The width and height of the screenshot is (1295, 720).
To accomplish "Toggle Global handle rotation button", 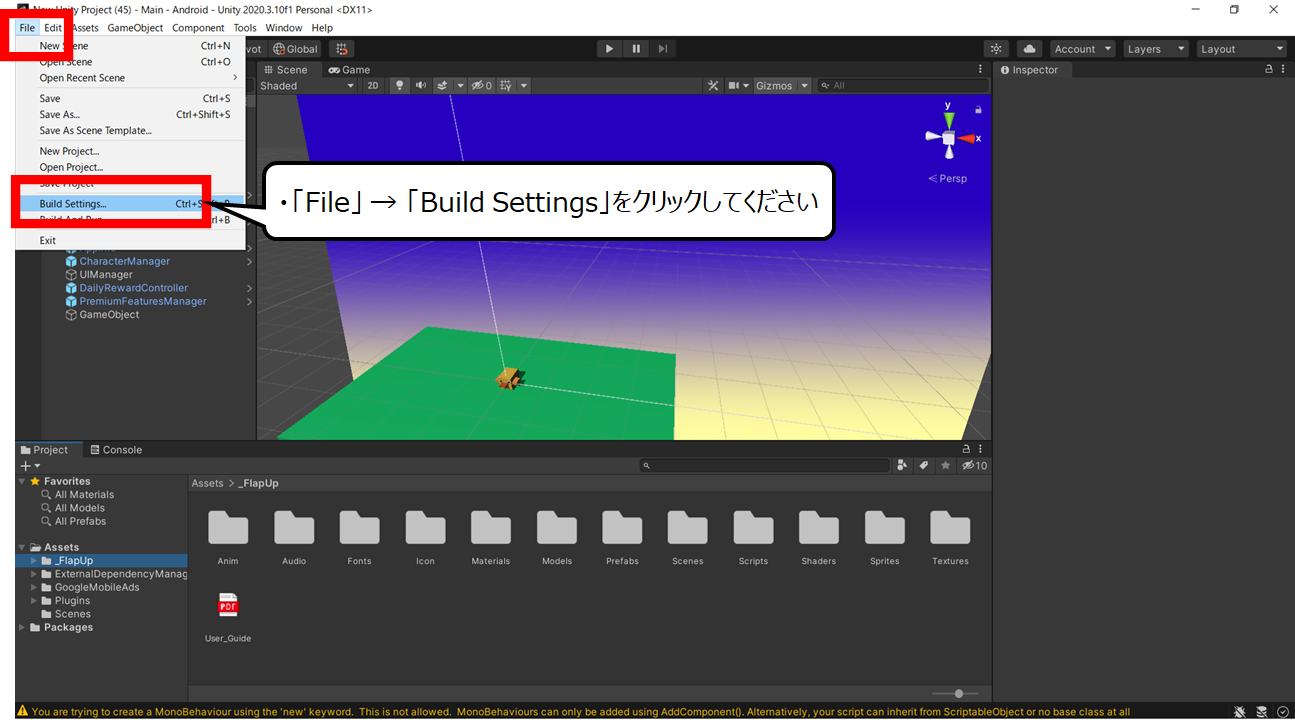I will (295, 49).
